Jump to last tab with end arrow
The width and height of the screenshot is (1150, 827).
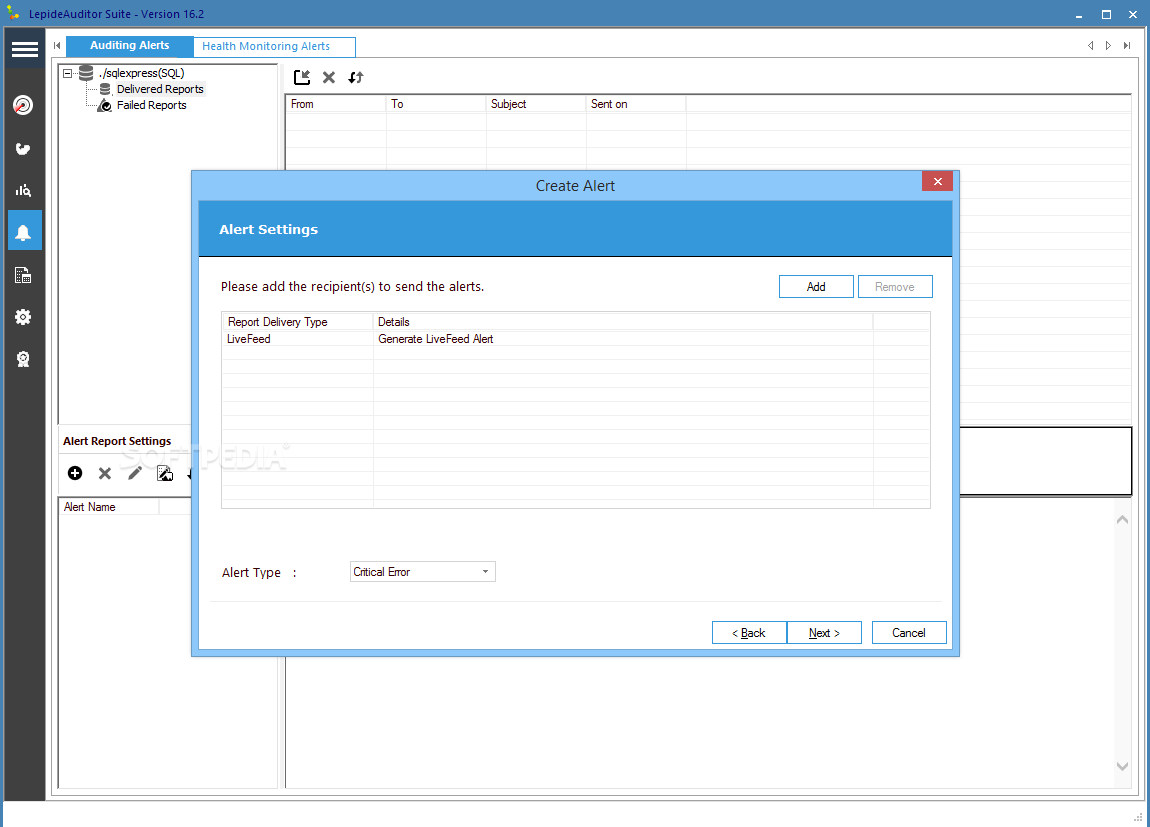click(x=1127, y=45)
